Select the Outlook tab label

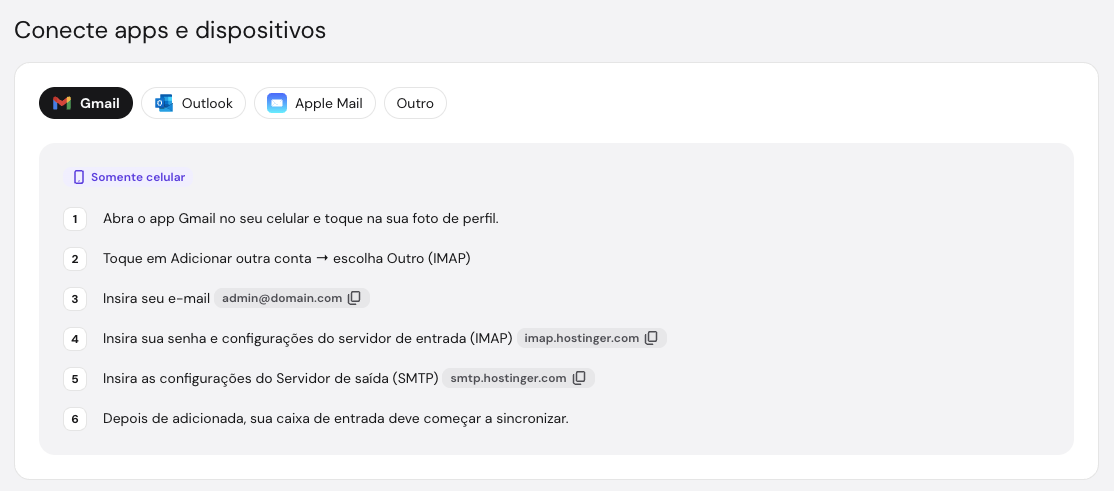pyautogui.click(x=207, y=104)
